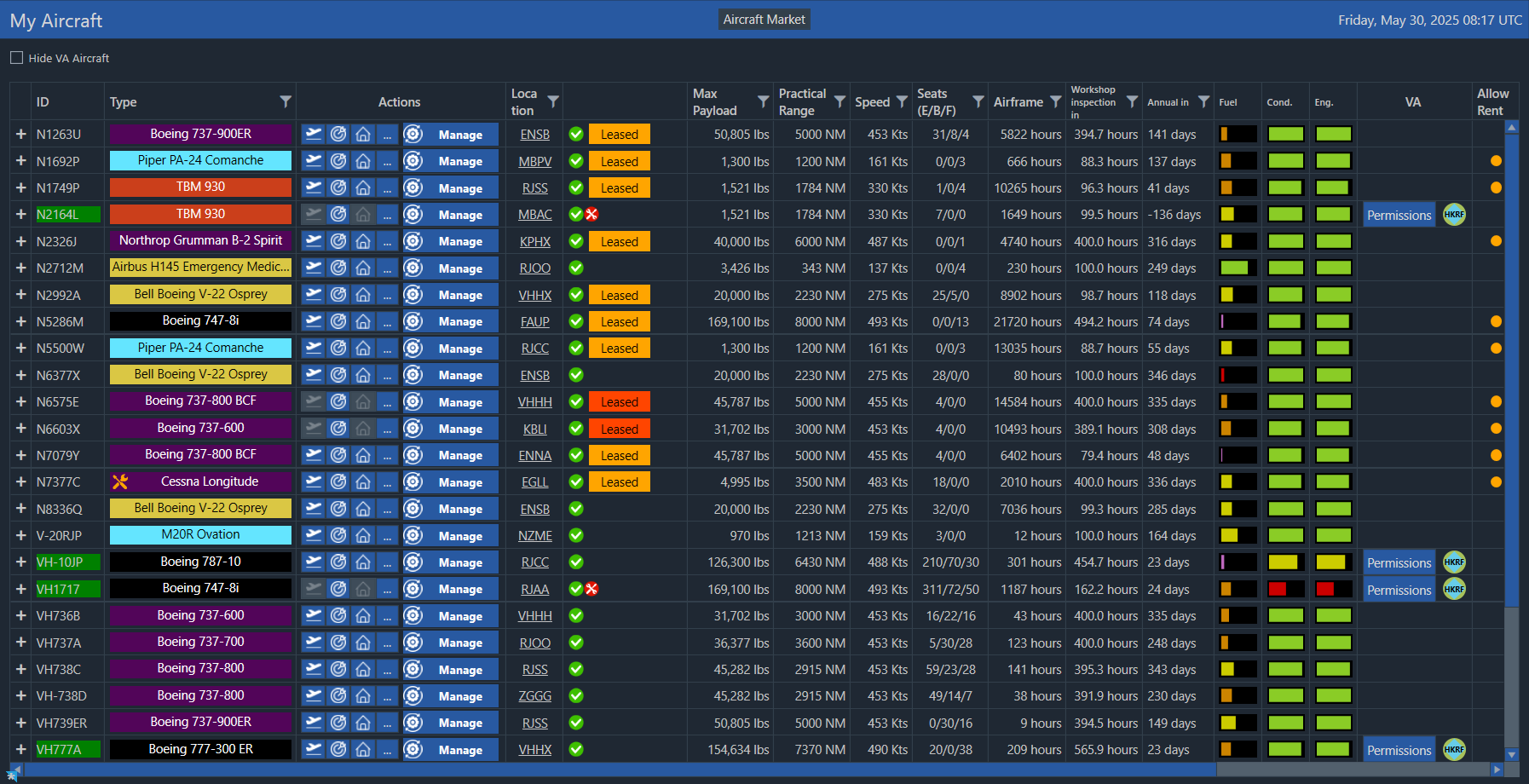
Task: Expand row details for N1263U
Action: tap(20, 135)
